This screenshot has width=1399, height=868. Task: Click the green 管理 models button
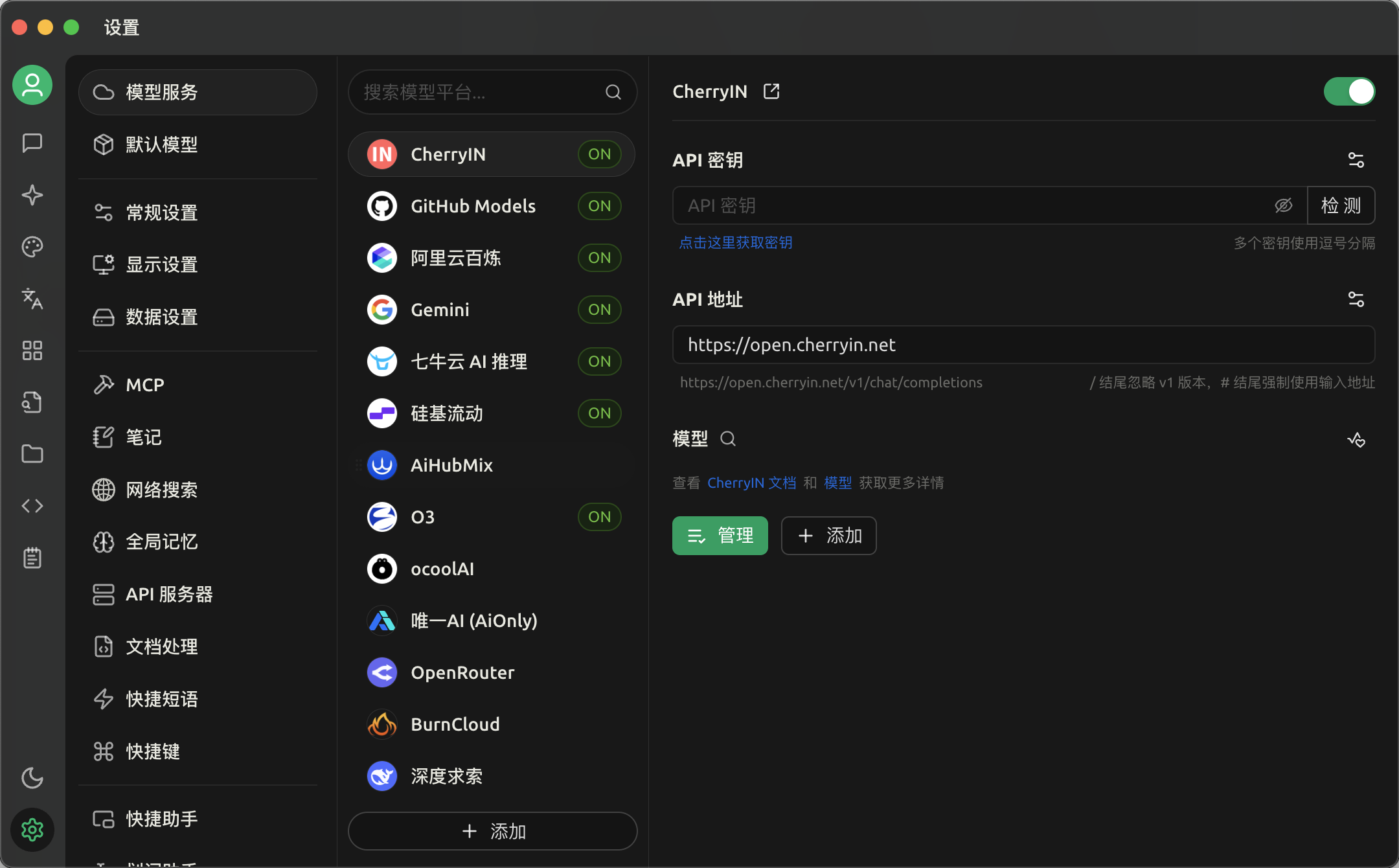[x=720, y=536]
